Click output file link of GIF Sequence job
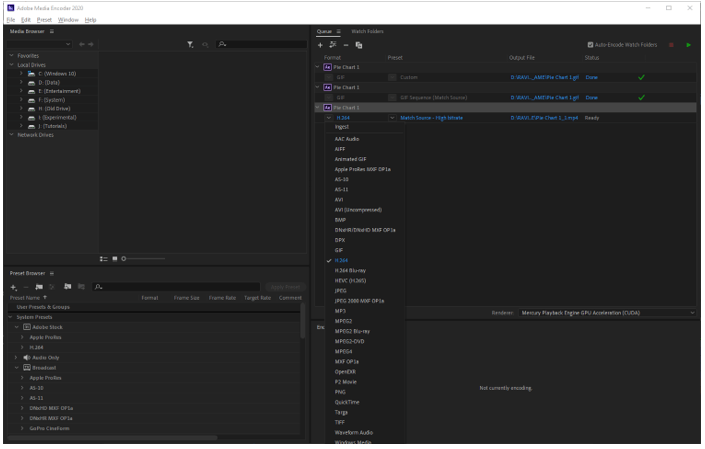The width and height of the screenshot is (705, 449). [544, 98]
